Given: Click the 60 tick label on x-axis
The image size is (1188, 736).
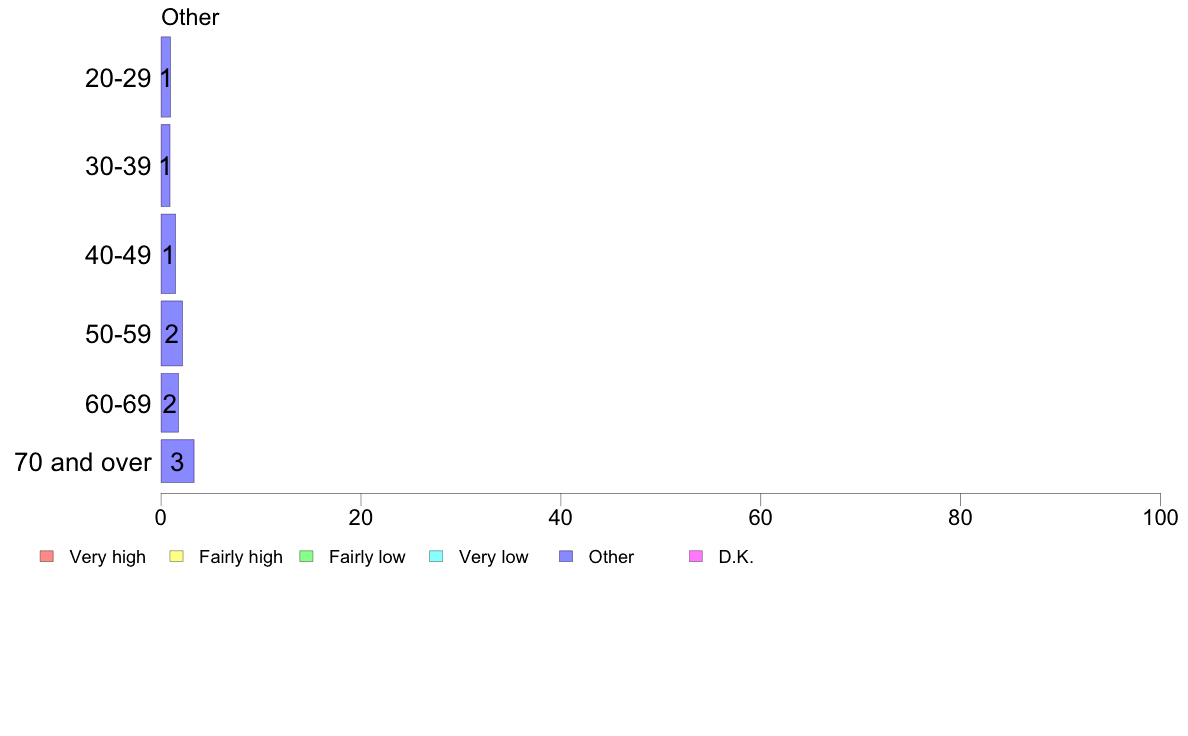Looking at the screenshot, I should pos(760,518).
